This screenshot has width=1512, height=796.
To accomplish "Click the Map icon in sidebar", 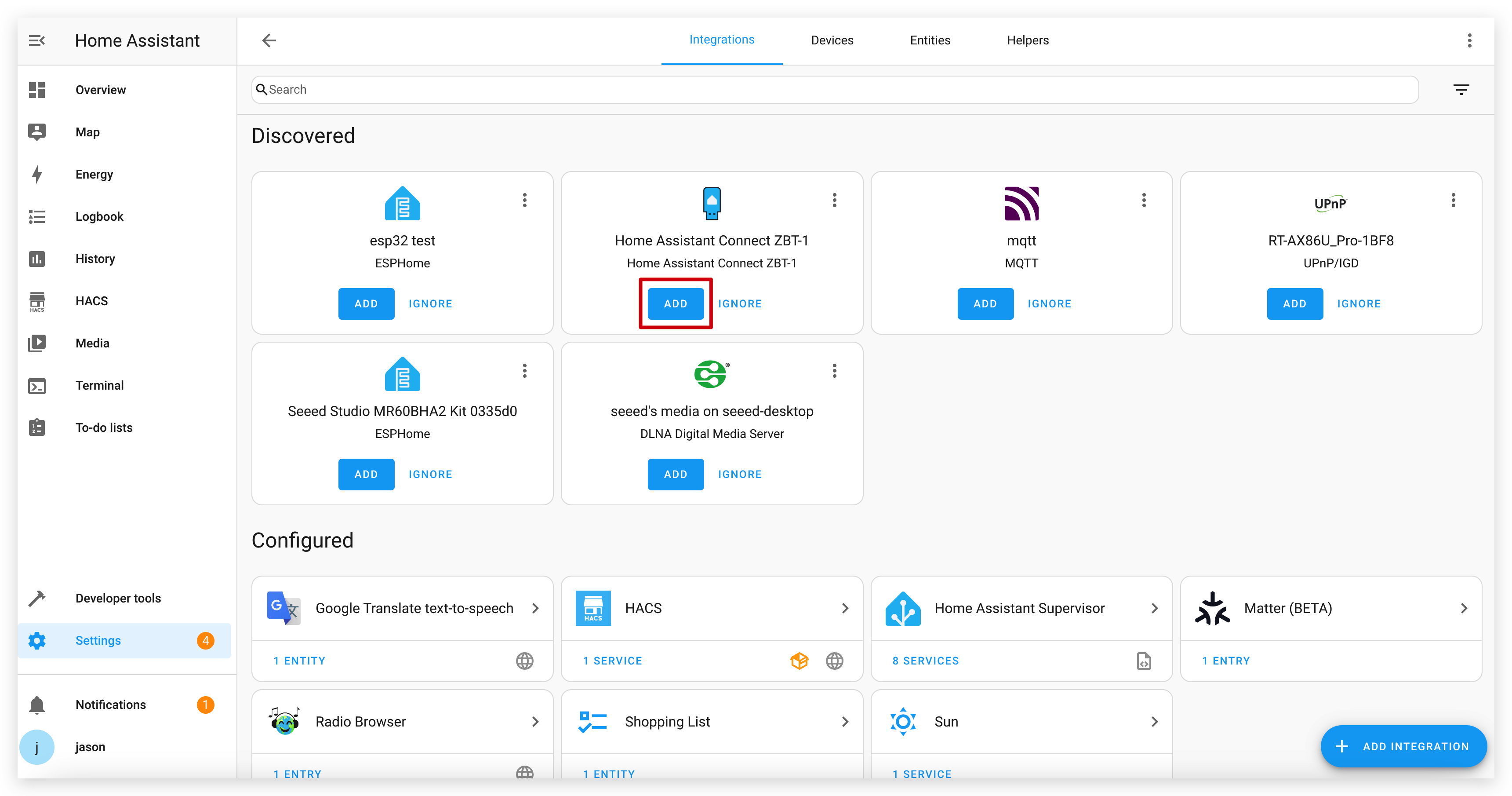I will point(37,132).
